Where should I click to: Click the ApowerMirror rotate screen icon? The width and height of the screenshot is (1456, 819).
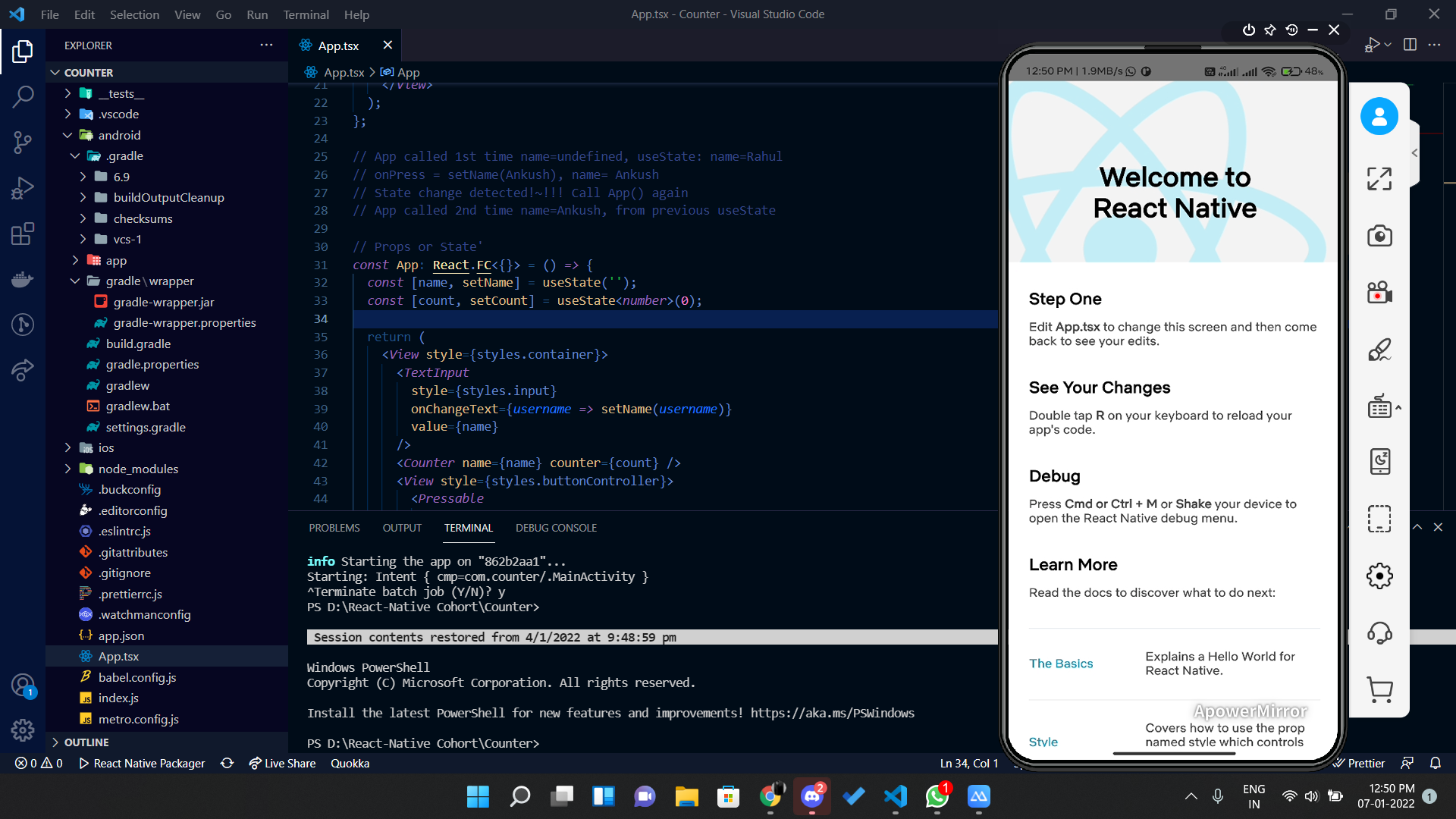point(1291,30)
